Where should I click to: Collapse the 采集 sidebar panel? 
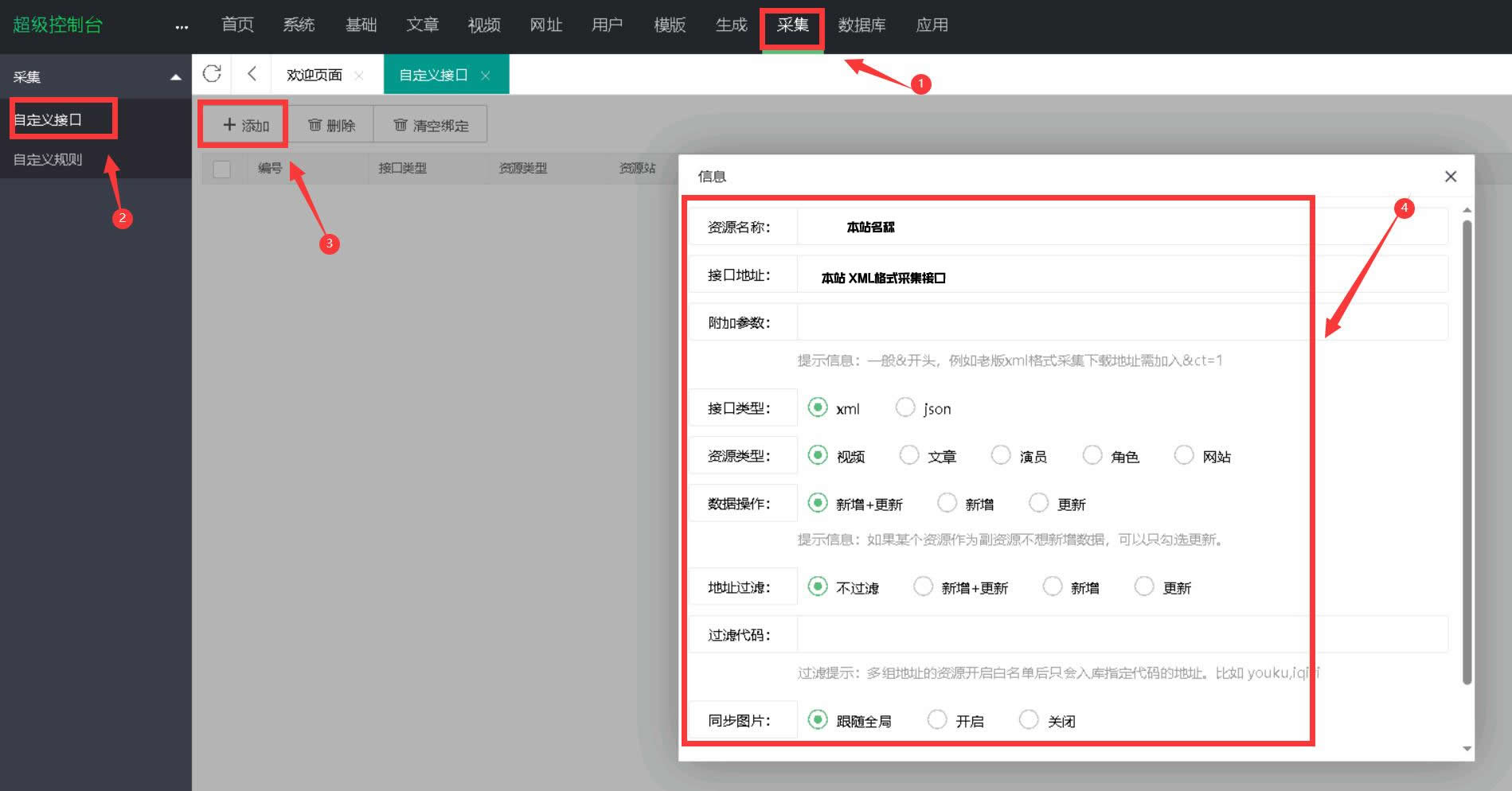tap(174, 76)
